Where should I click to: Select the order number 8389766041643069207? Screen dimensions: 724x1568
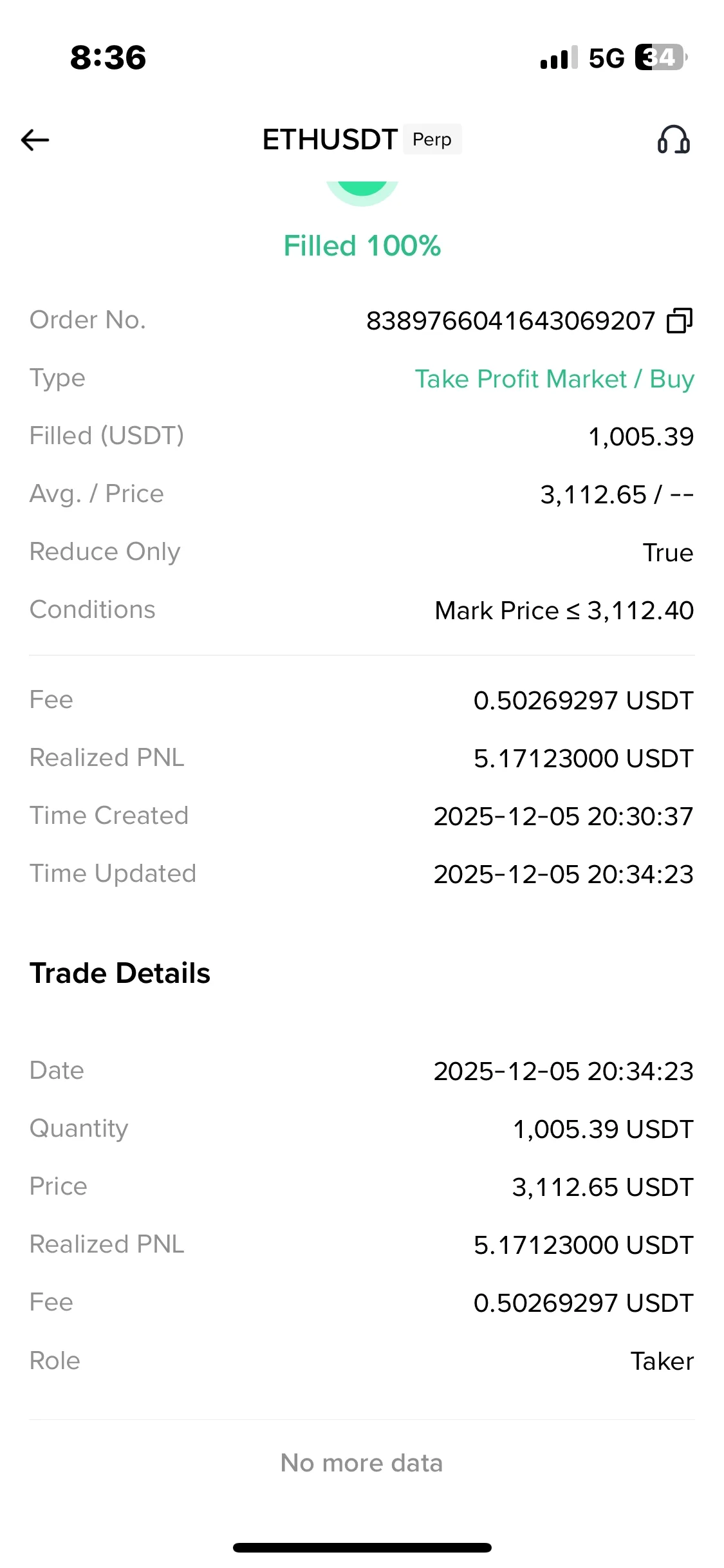point(510,321)
